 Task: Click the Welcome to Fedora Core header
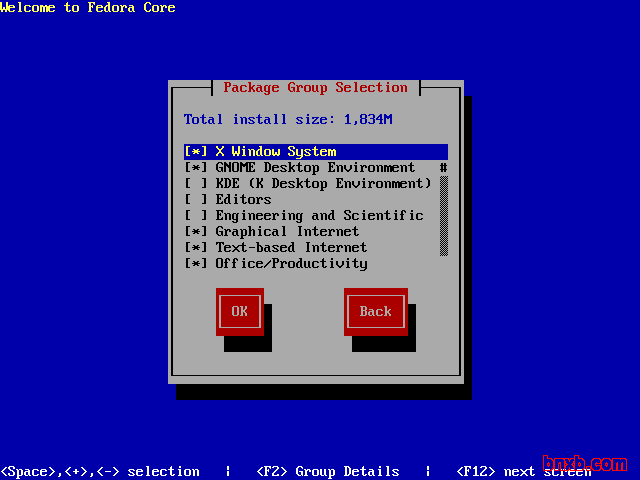pyautogui.click(x=88, y=8)
